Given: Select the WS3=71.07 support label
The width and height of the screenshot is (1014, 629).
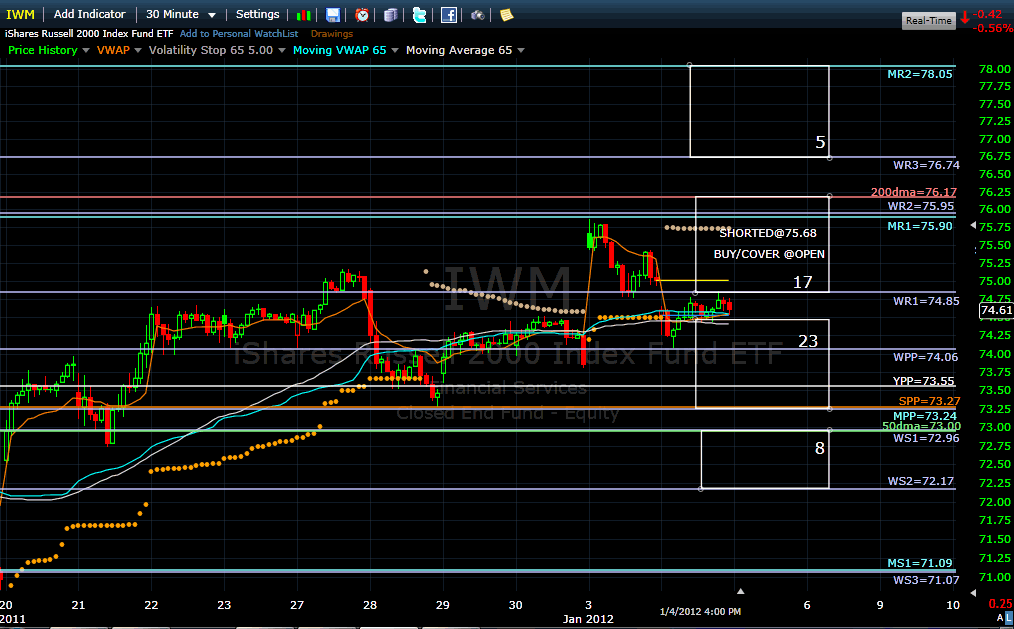Looking at the screenshot, I should tap(926, 581).
